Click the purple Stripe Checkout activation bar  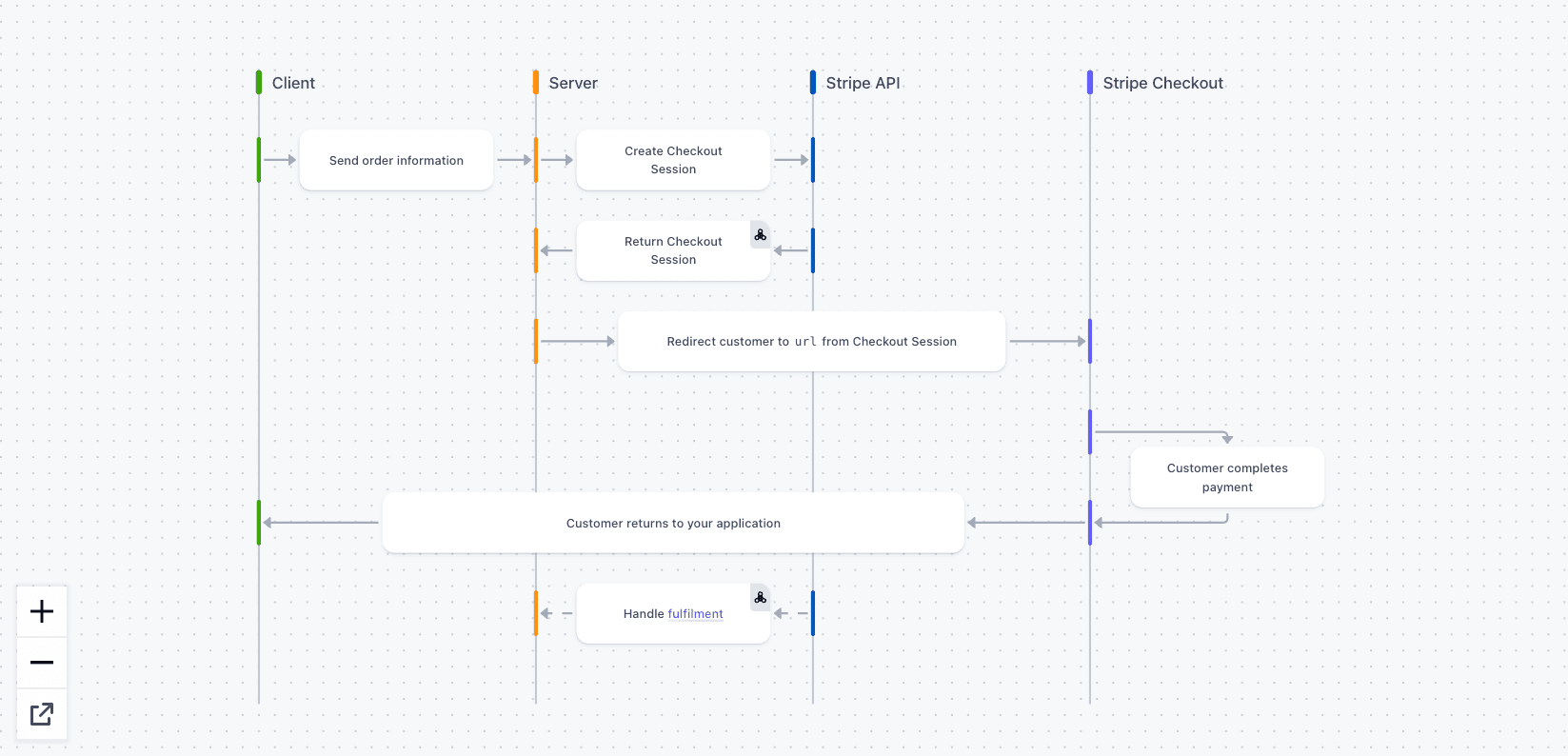coord(1090,341)
